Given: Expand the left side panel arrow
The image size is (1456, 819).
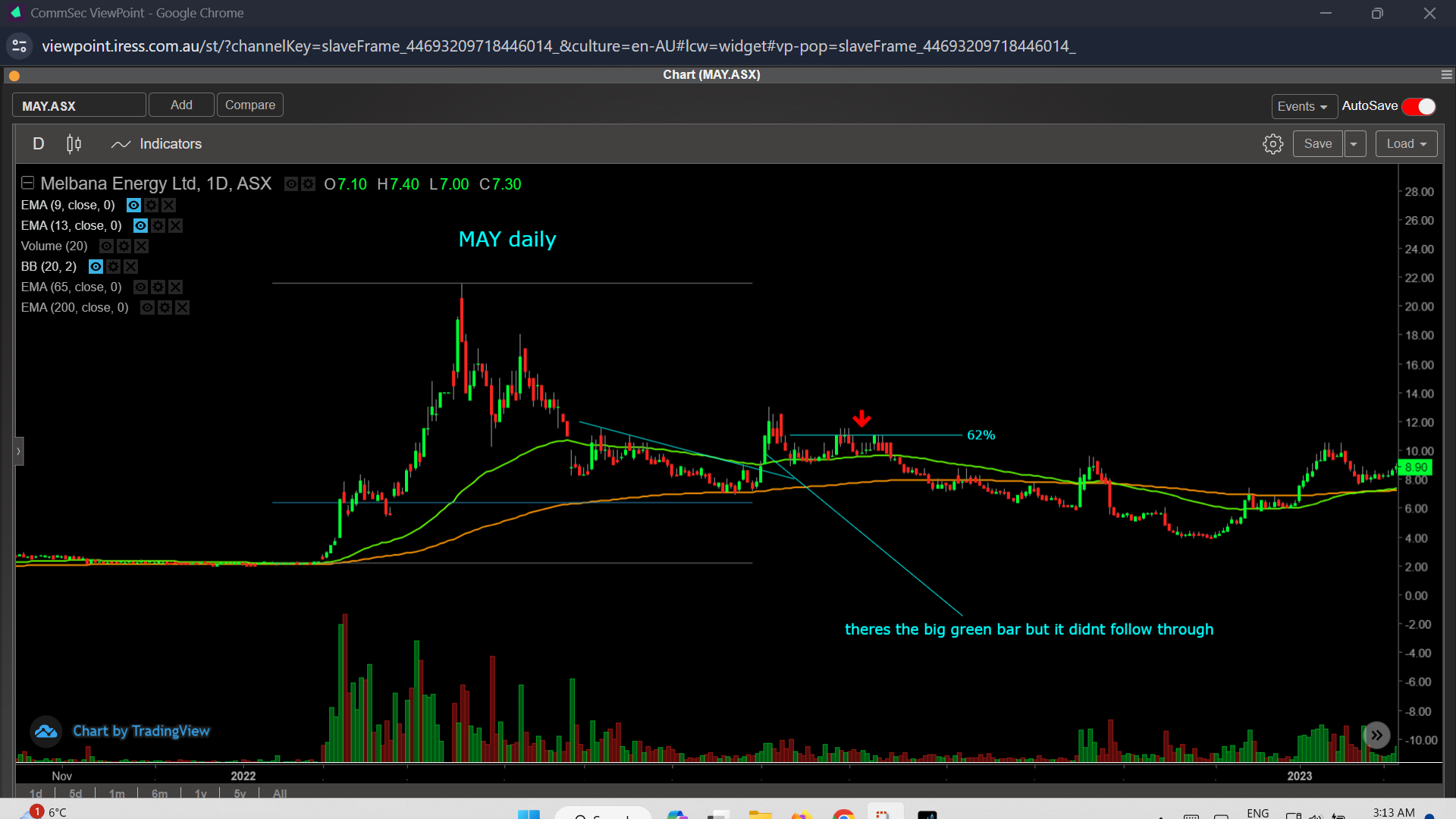Looking at the screenshot, I should pyautogui.click(x=19, y=451).
